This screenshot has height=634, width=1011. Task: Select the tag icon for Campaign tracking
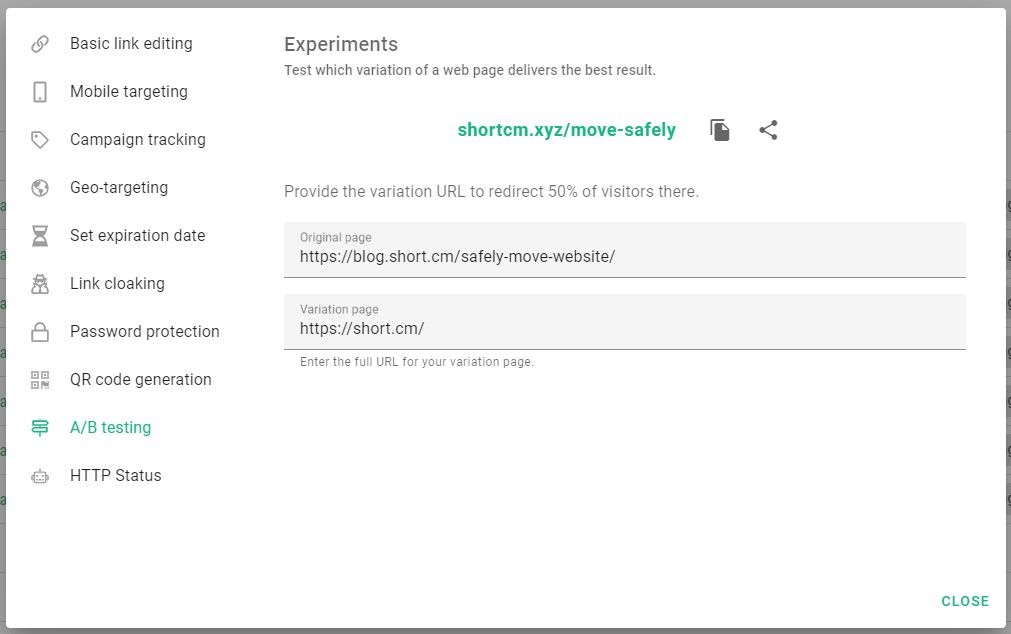[x=40, y=139]
